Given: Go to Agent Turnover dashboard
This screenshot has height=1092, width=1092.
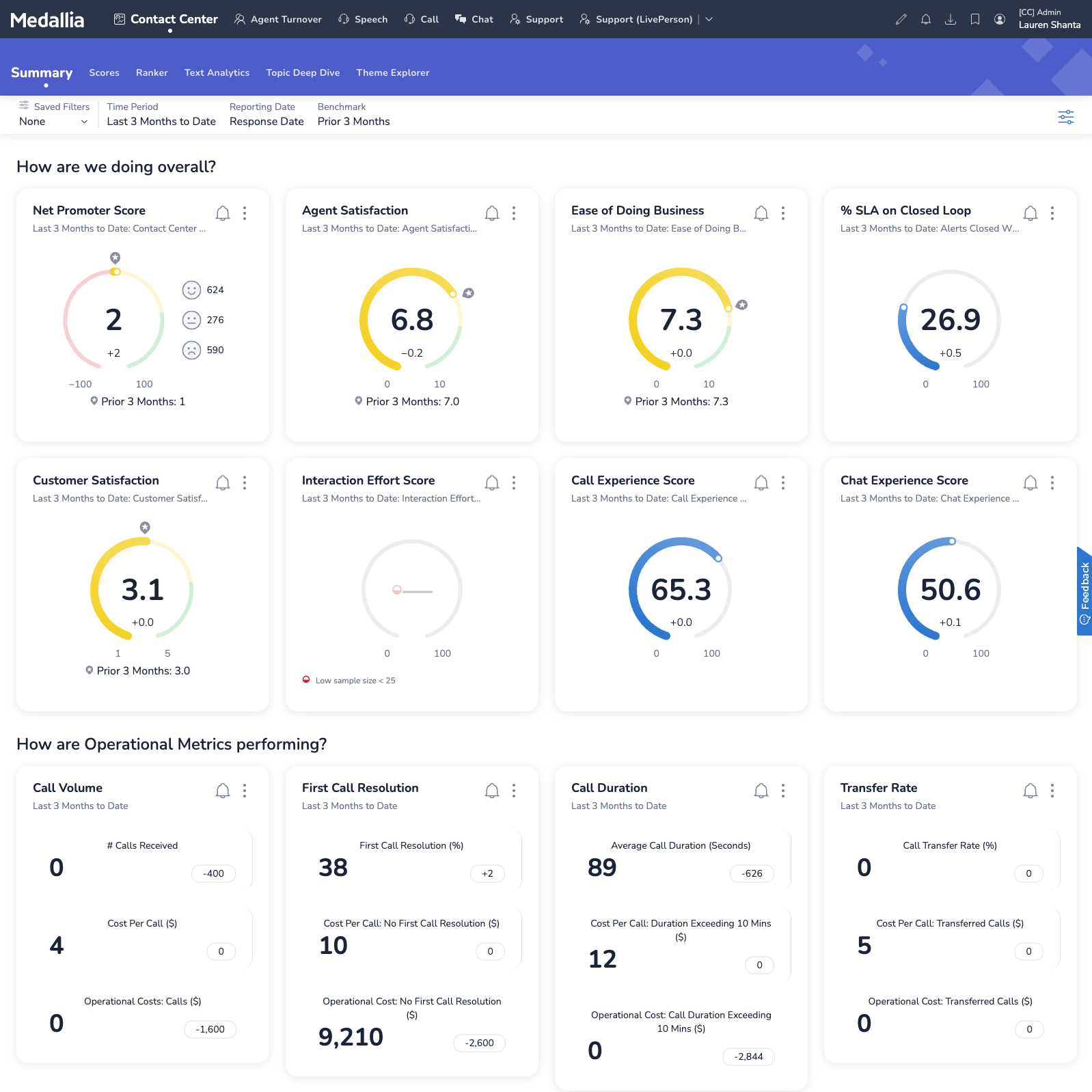Looking at the screenshot, I should click(x=278, y=19).
